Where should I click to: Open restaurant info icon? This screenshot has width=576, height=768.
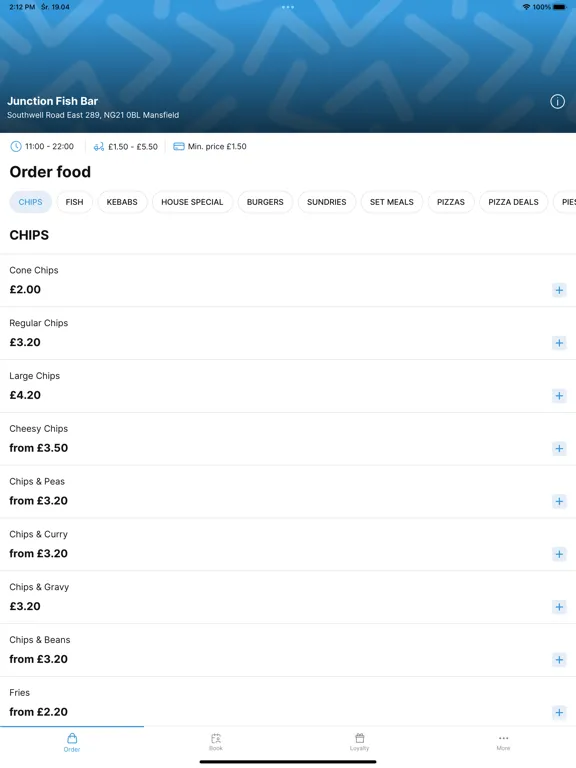point(557,101)
